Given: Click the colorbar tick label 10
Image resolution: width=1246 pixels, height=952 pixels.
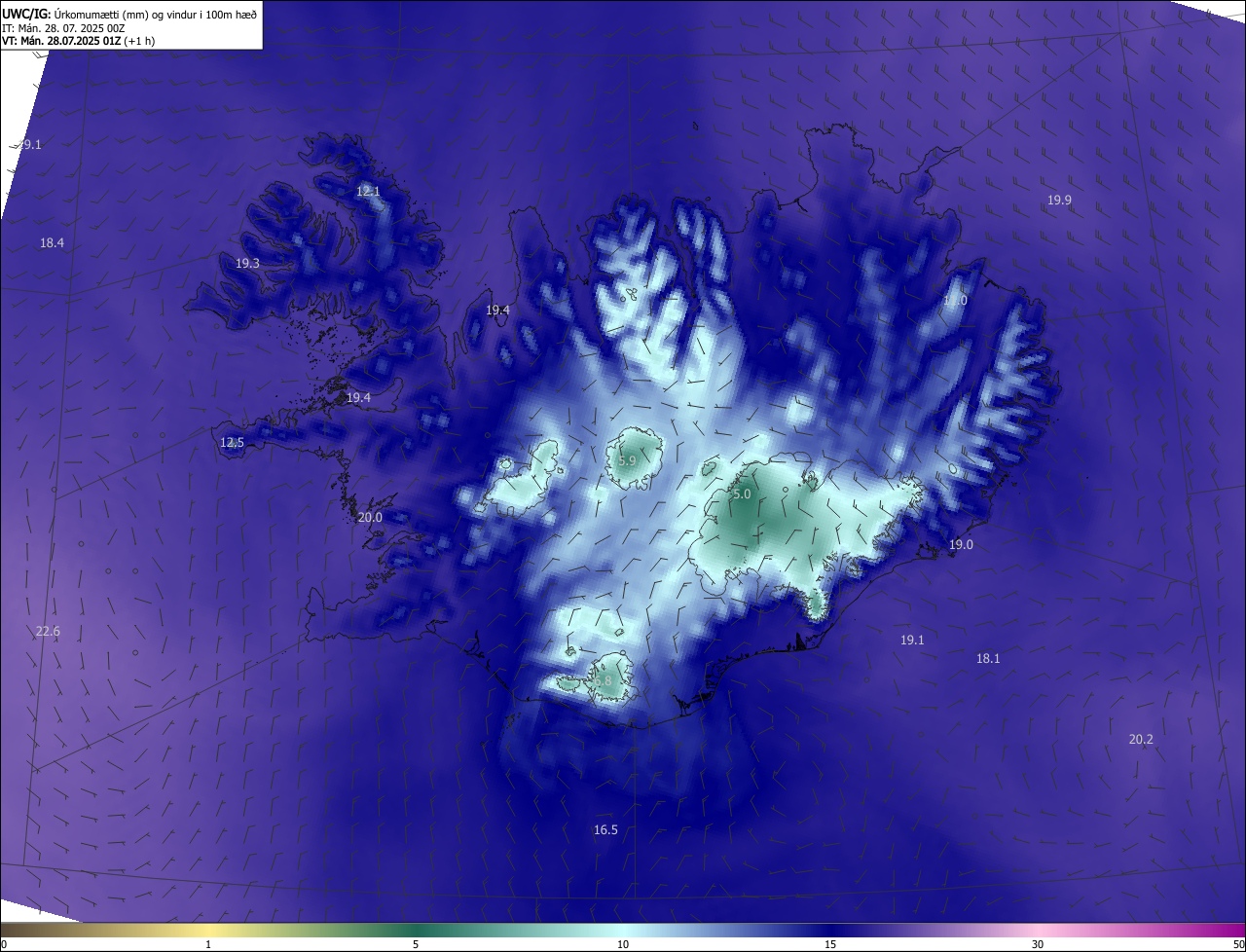Looking at the screenshot, I should pos(623,944).
